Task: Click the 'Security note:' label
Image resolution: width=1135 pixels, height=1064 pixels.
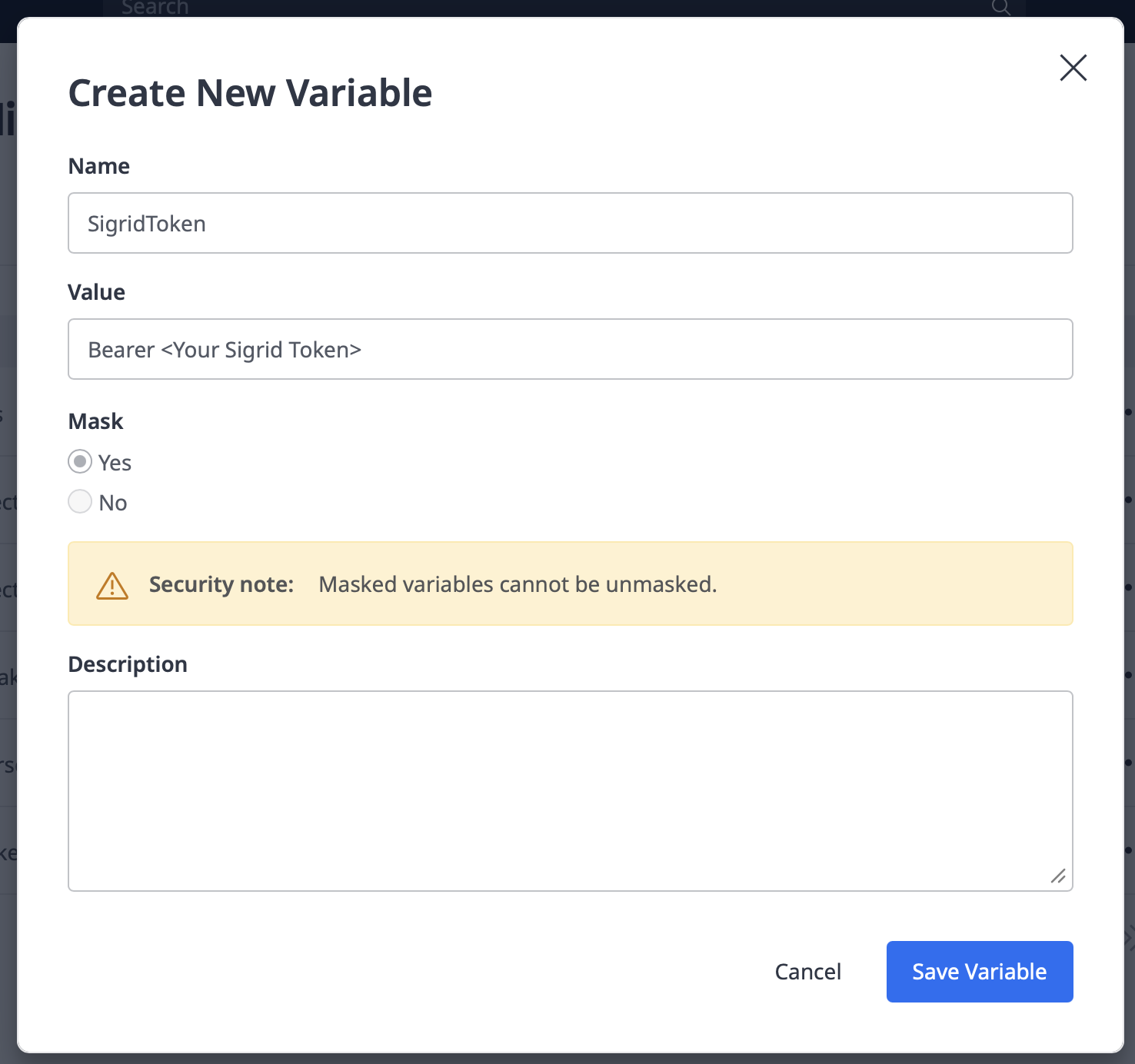Action: coord(221,584)
